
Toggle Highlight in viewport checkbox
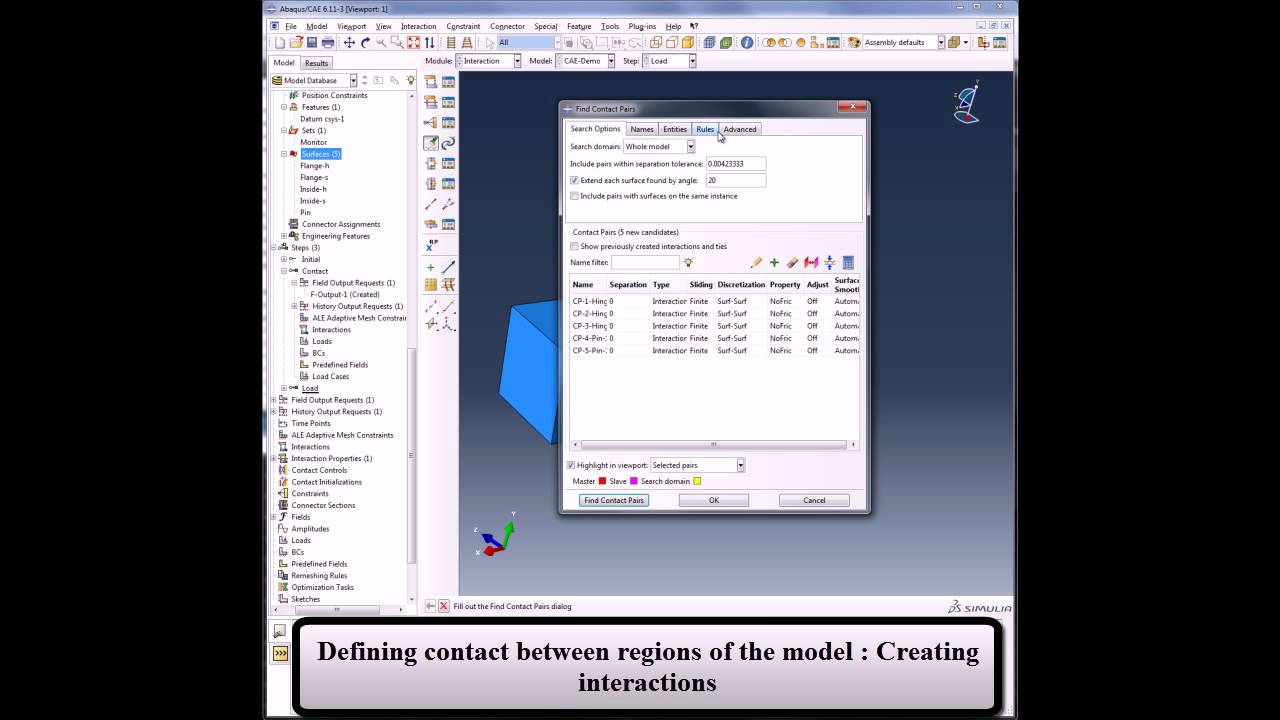click(571, 465)
